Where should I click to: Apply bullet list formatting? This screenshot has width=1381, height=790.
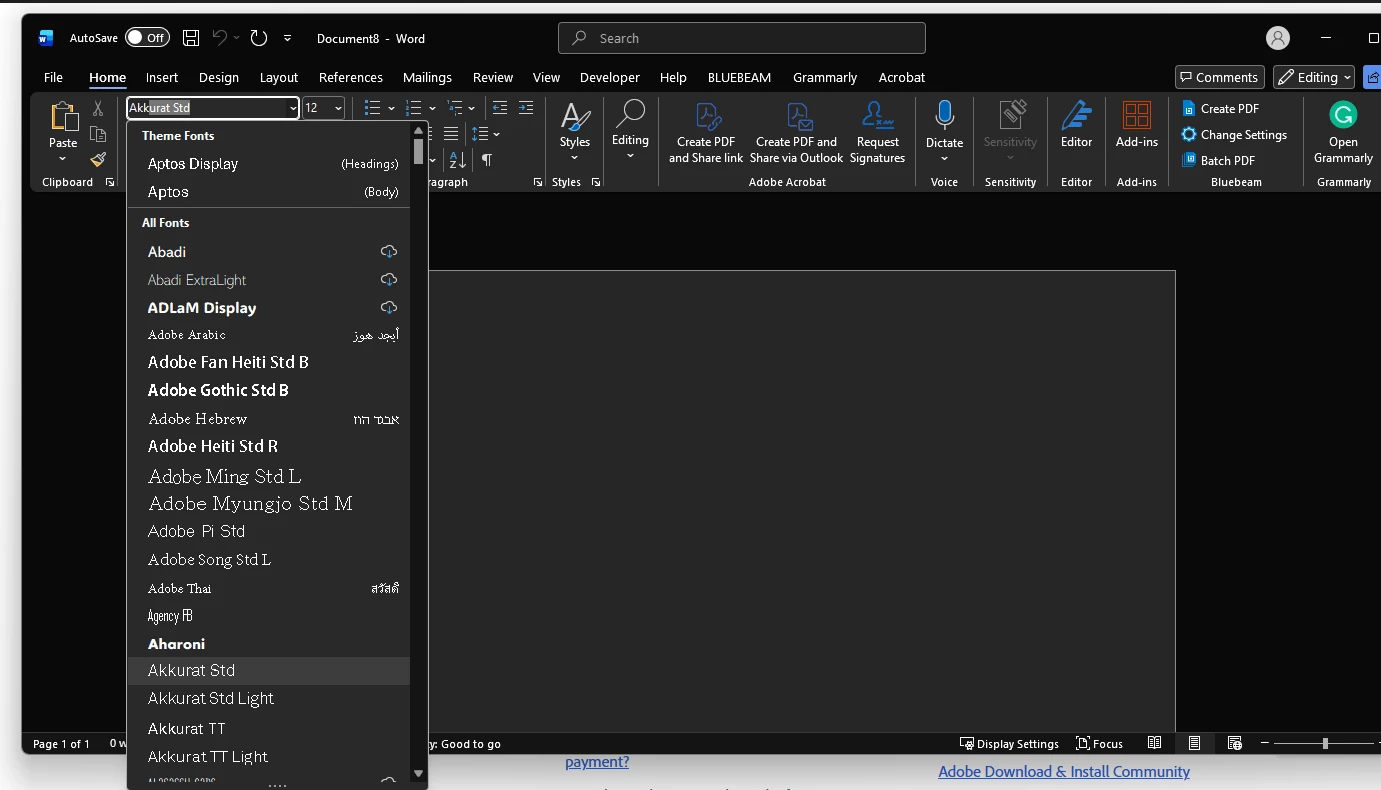coord(373,108)
